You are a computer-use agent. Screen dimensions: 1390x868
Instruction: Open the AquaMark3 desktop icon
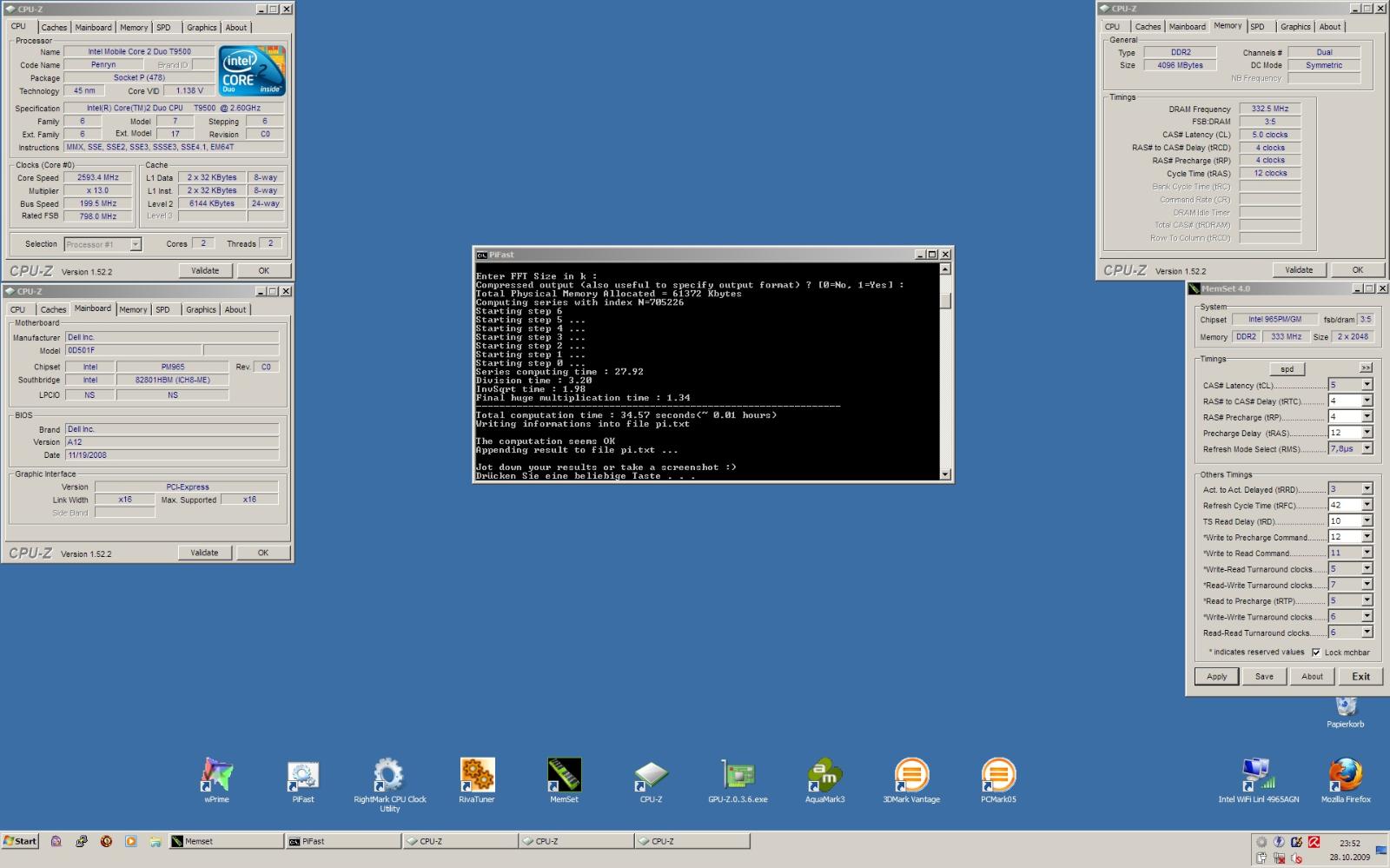pyautogui.click(x=824, y=779)
